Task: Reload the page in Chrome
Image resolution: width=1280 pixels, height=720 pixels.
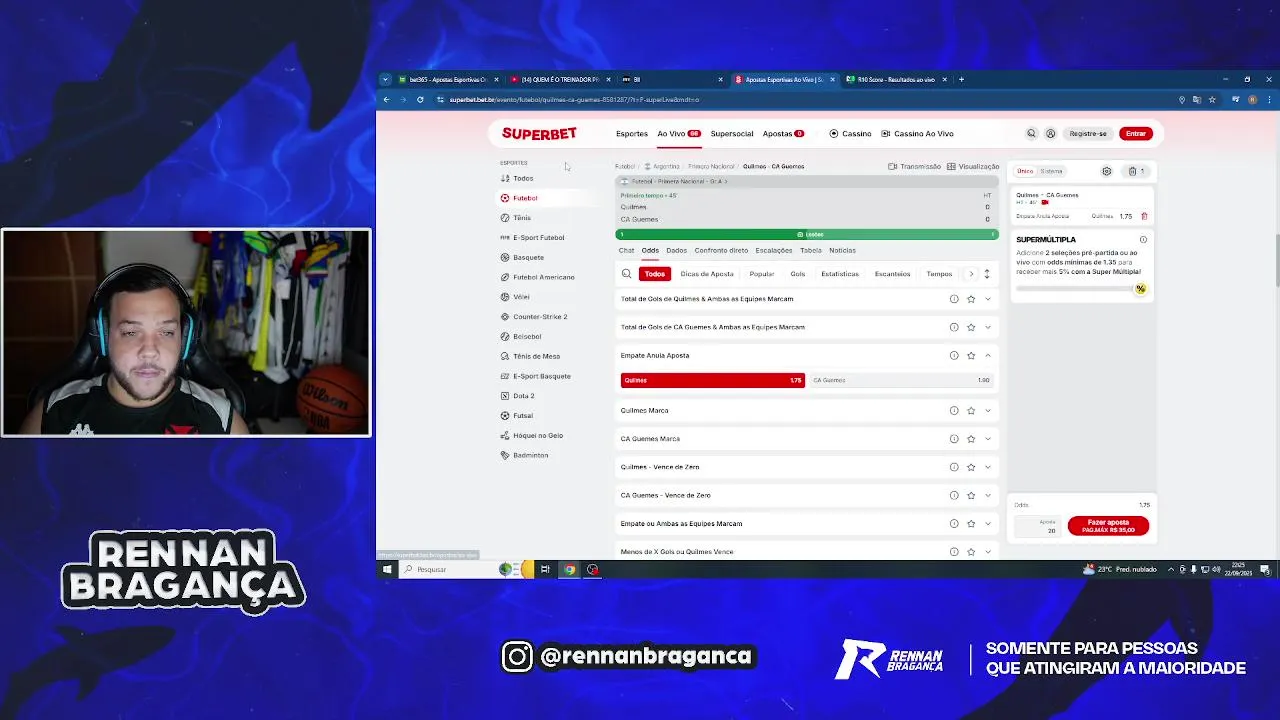Action: click(420, 99)
